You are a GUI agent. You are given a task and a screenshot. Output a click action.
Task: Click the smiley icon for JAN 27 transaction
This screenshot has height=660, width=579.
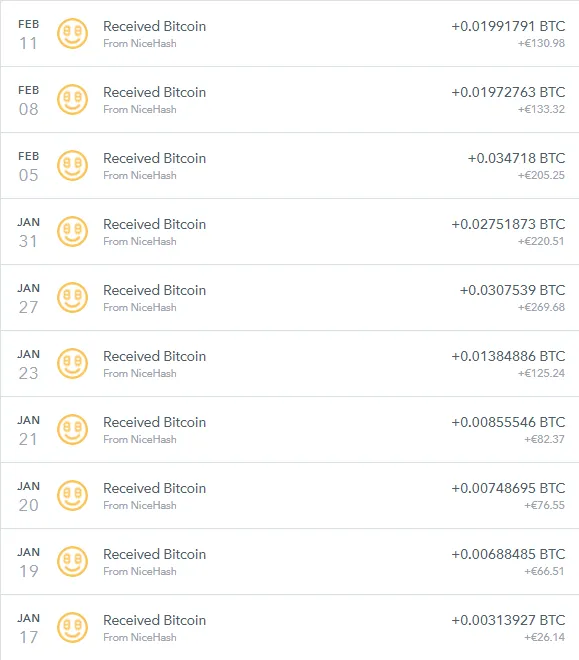coord(72,298)
